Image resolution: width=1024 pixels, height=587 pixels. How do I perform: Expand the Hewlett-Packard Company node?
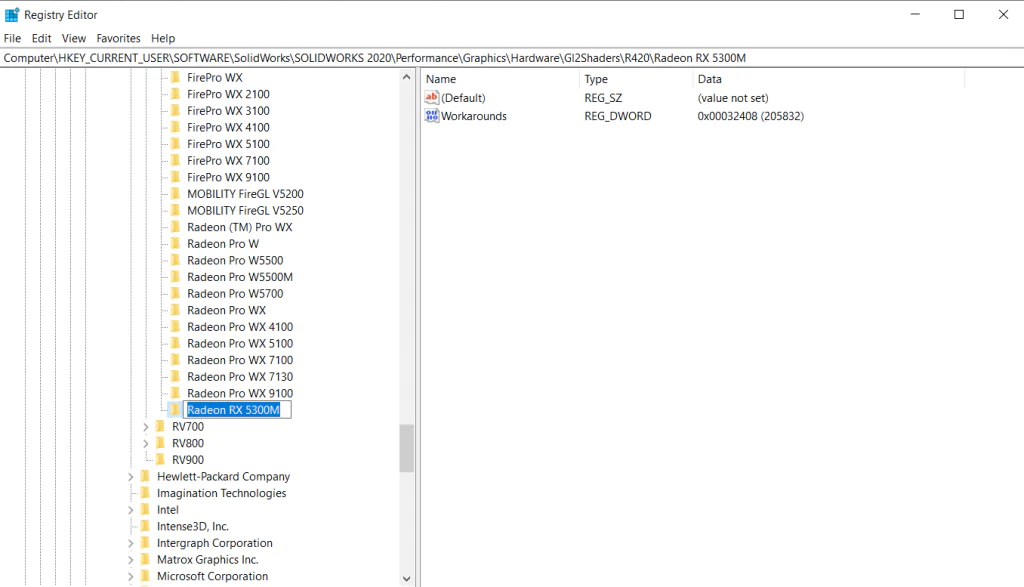(131, 477)
